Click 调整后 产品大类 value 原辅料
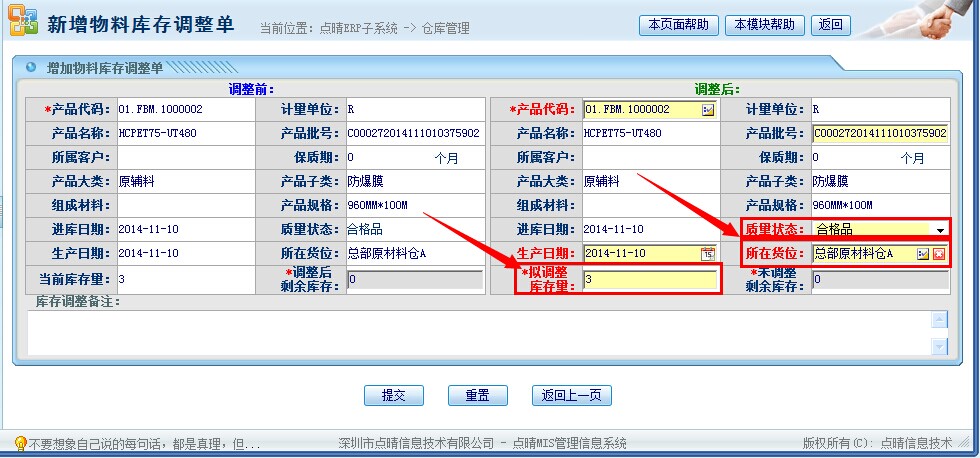The height and width of the screenshot is (458, 980). coord(601,182)
